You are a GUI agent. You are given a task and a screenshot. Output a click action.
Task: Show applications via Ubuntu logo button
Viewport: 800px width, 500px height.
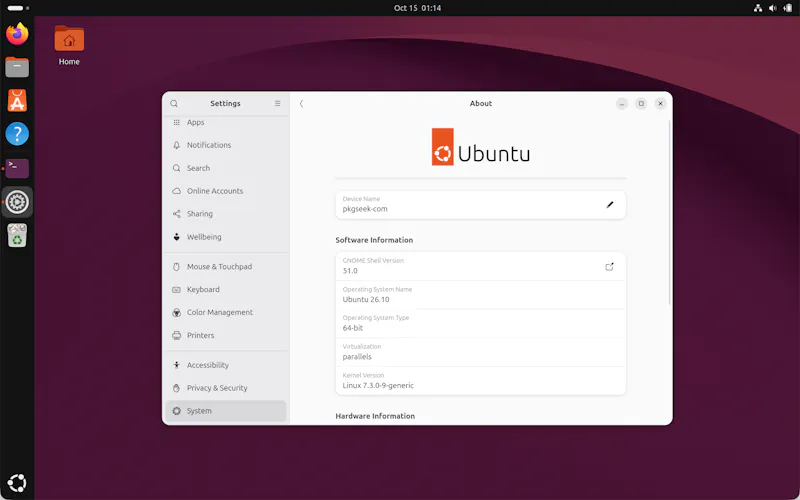[17, 483]
